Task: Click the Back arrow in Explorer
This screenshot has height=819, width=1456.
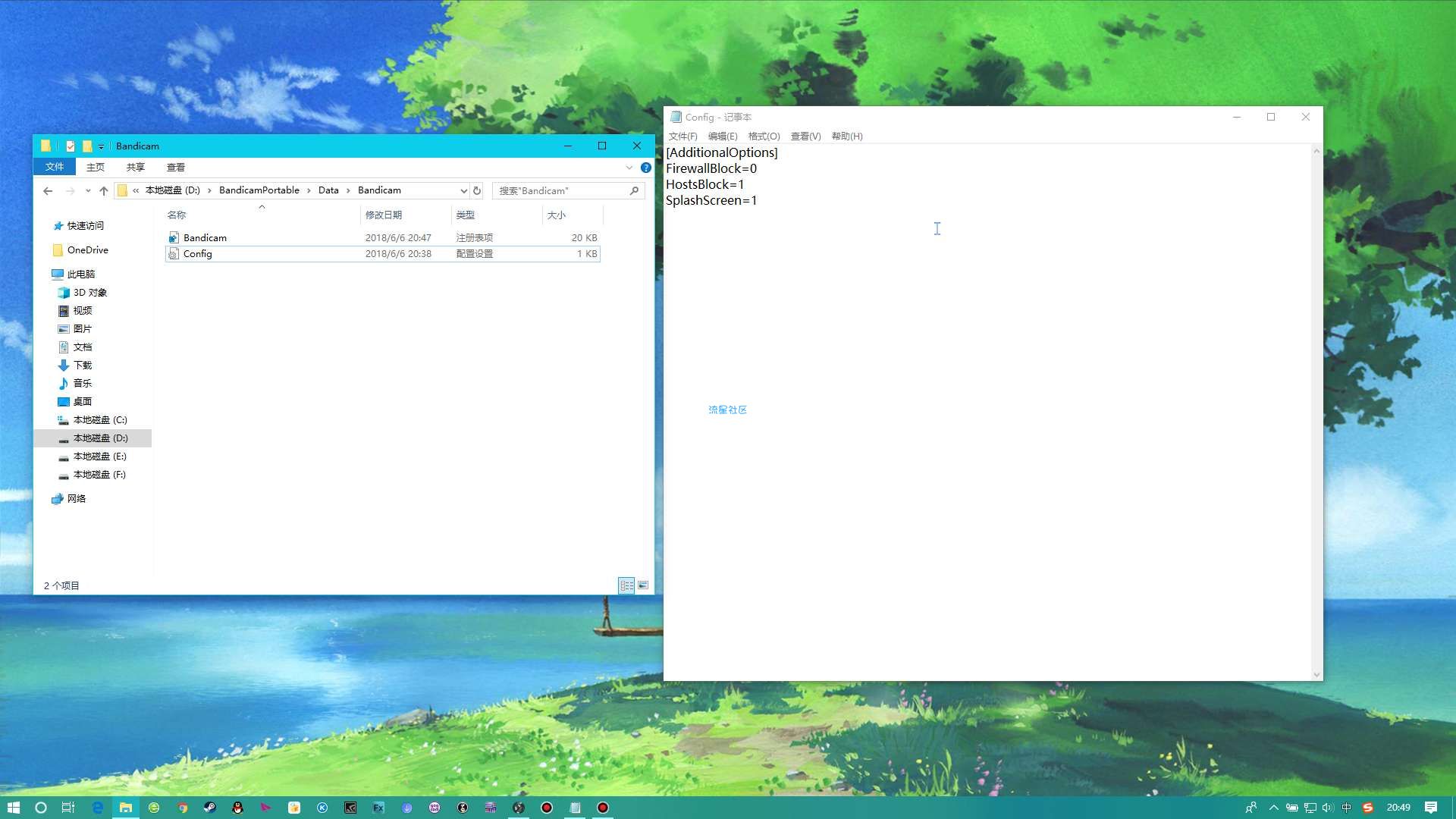Action: 48,191
